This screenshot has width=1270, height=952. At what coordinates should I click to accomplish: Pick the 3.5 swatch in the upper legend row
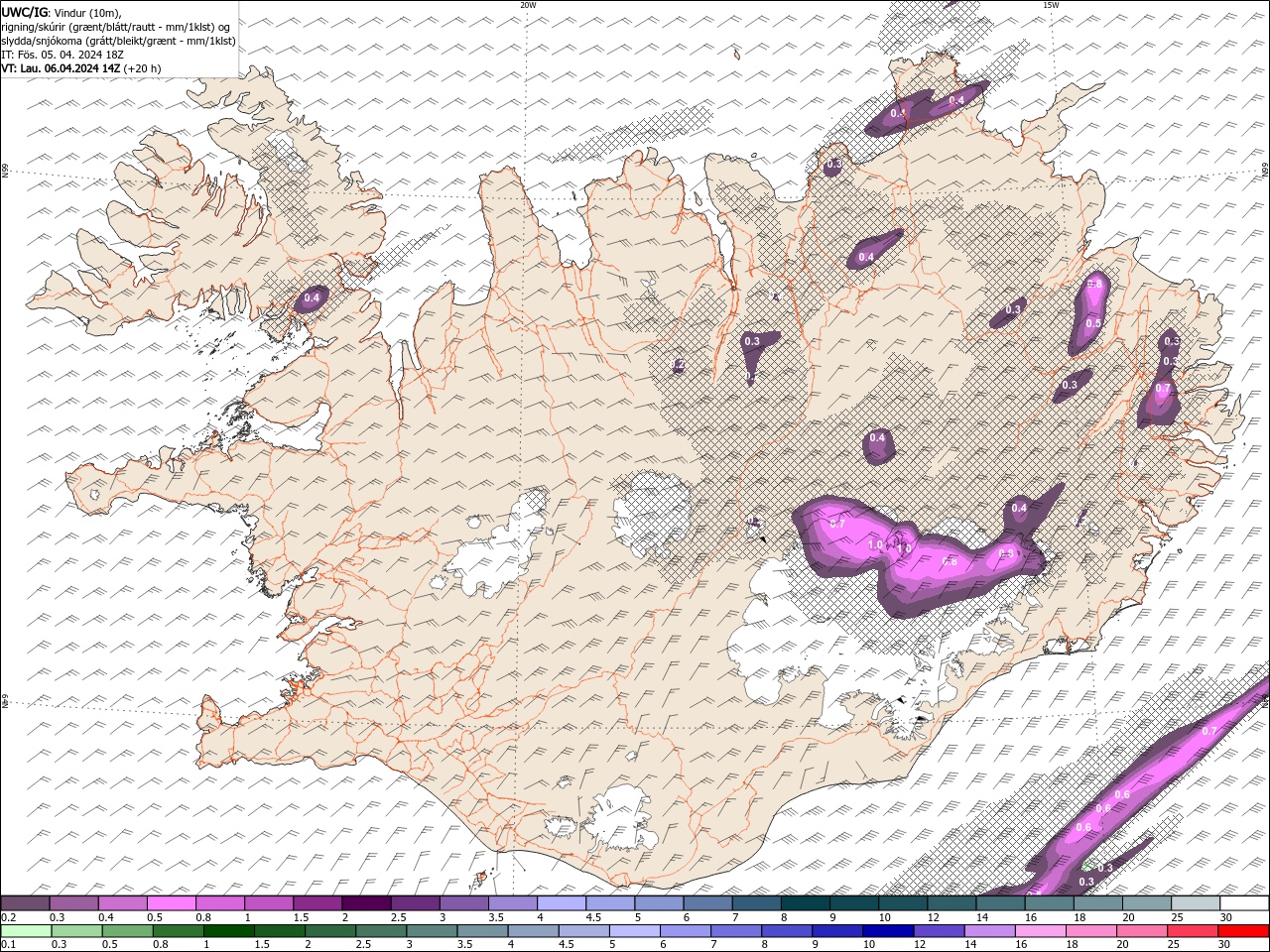pos(512,902)
